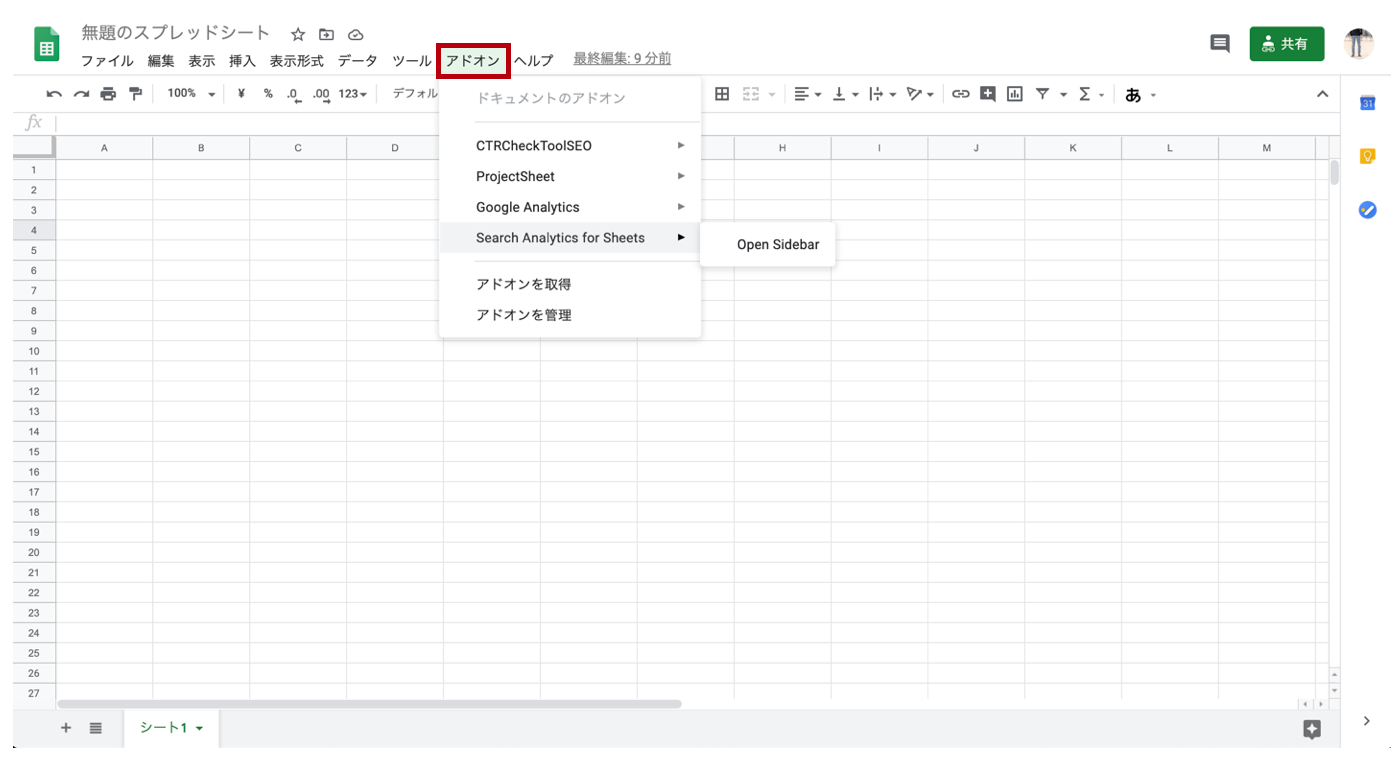
Task: Click the 無題のスプレッドシート title
Action: pyautogui.click(x=176, y=33)
